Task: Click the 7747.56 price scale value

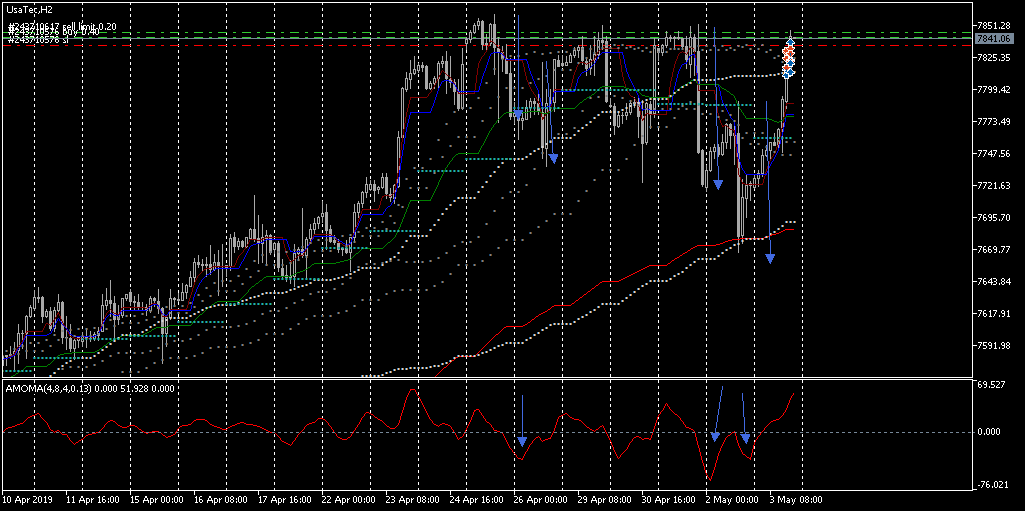Action: pos(994,154)
